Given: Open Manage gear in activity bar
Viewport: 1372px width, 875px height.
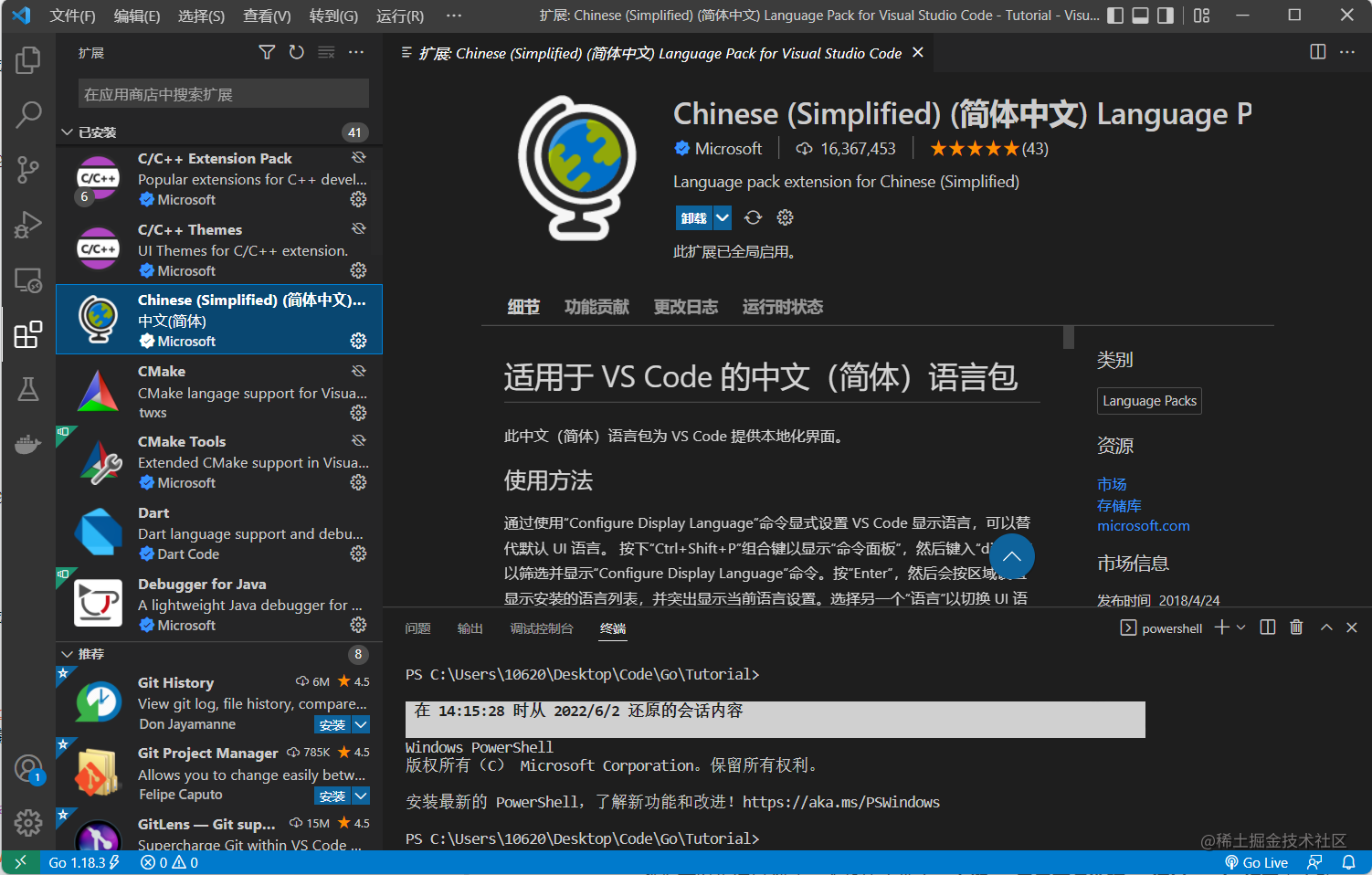Looking at the screenshot, I should pos(28,823).
